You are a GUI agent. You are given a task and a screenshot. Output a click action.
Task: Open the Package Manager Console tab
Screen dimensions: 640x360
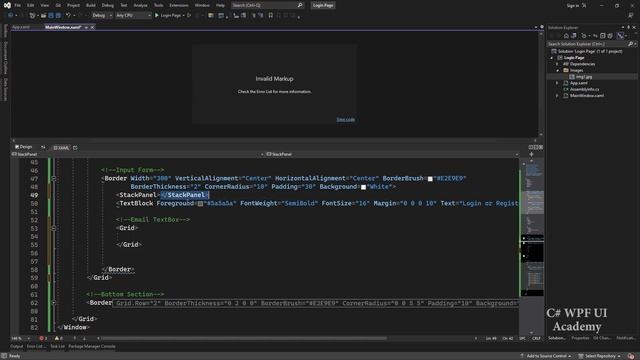click(92, 347)
